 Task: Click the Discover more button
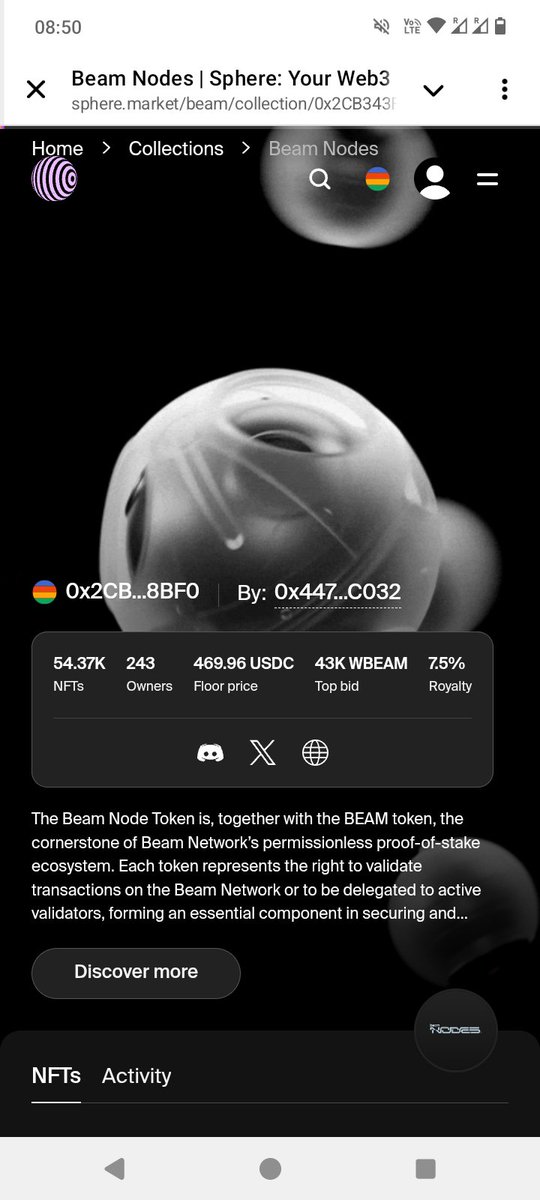click(136, 972)
